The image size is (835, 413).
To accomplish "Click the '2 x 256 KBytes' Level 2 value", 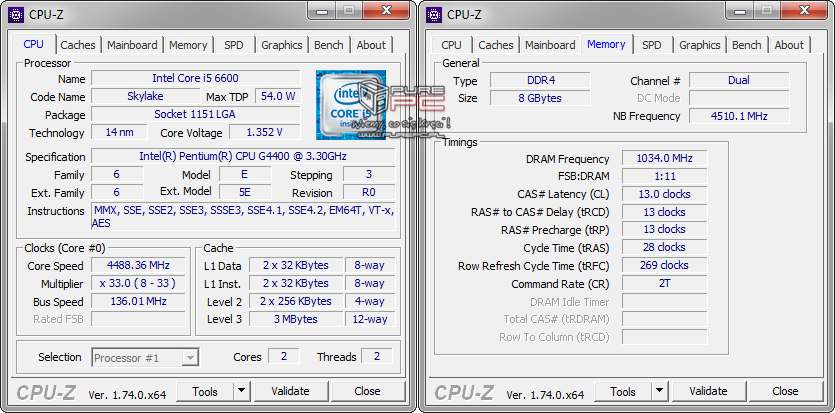I will point(296,301).
